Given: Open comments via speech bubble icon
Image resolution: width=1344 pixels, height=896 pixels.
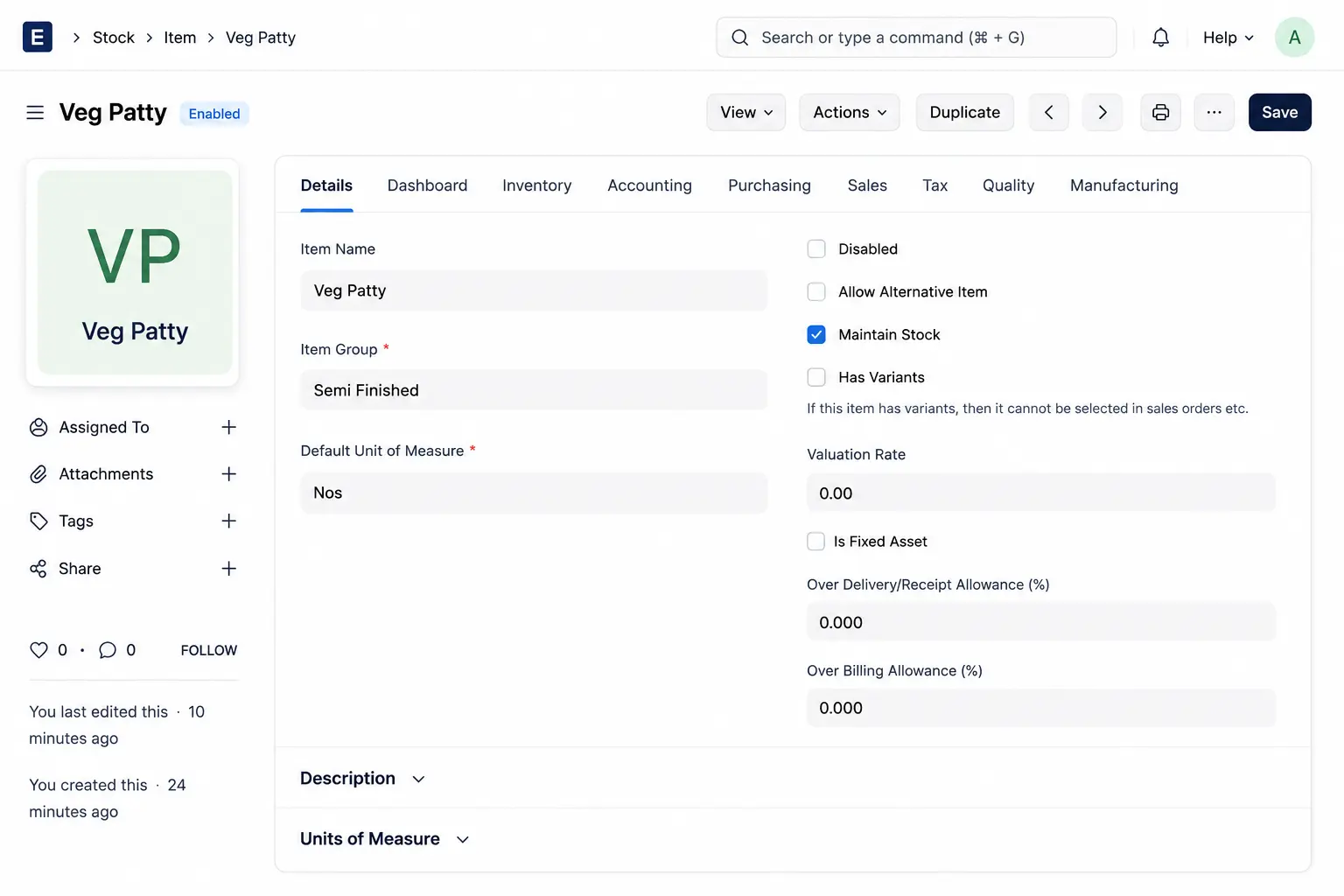Looking at the screenshot, I should pos(108,650).
